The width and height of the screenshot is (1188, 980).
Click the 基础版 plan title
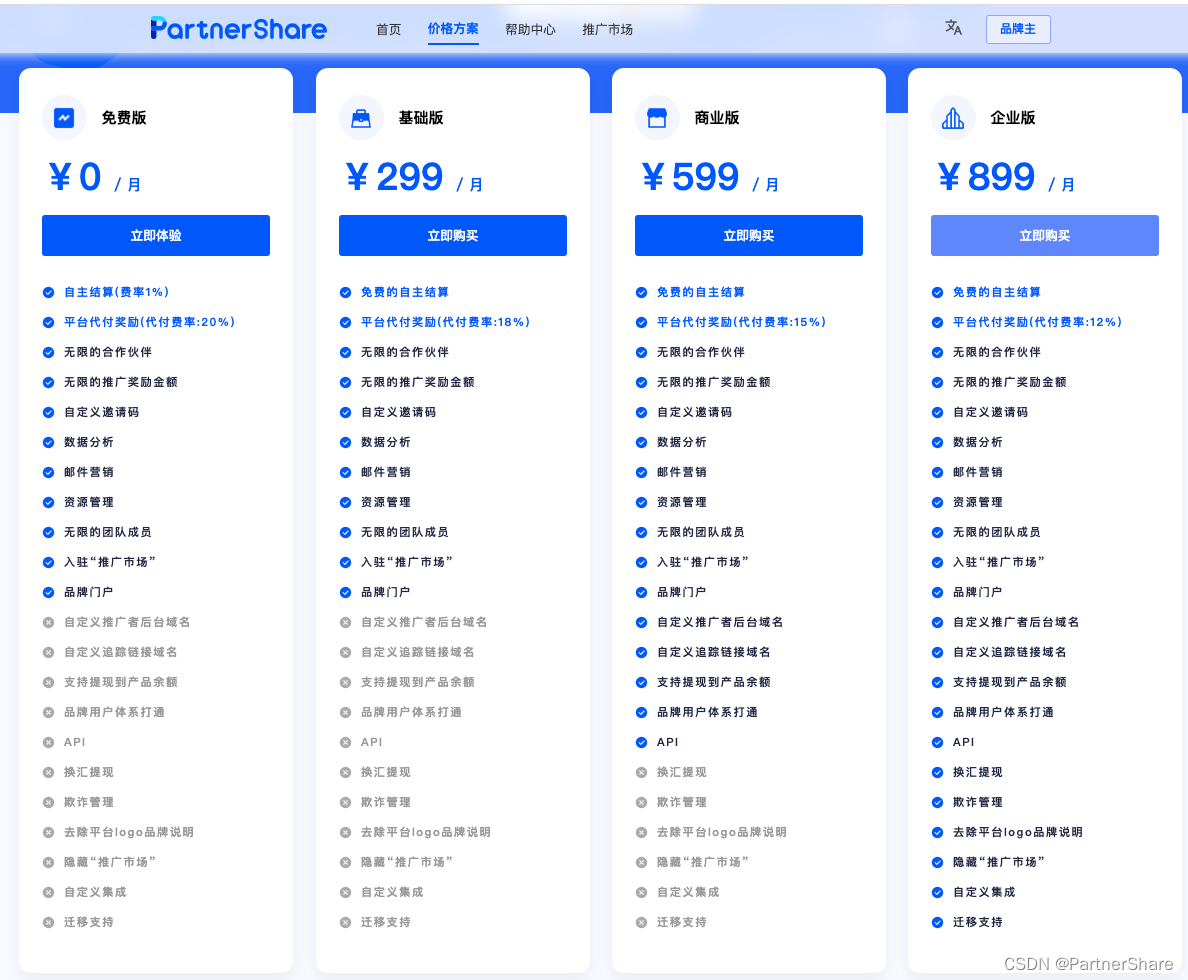[x=421, y=117]
